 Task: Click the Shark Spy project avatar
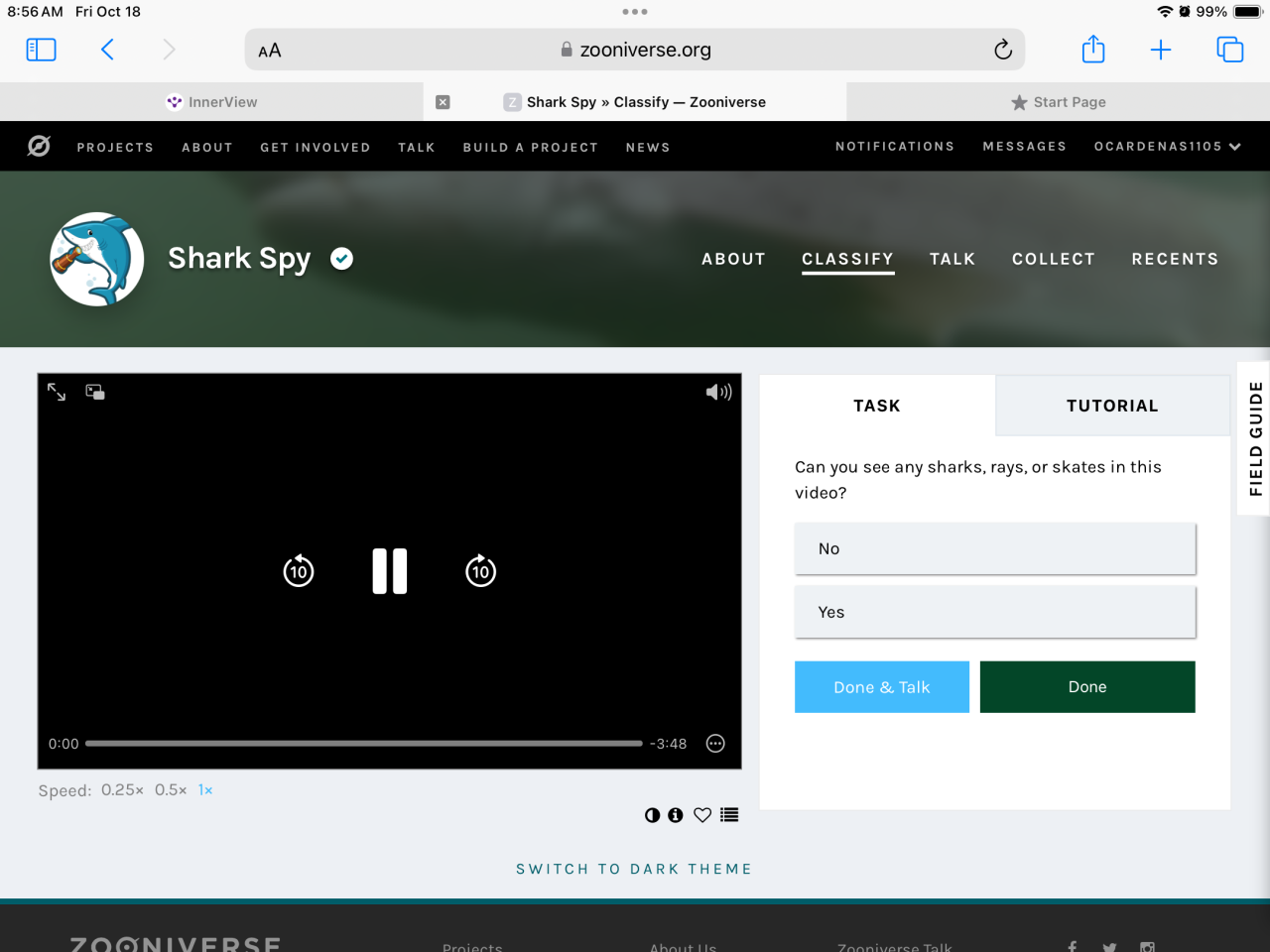(x=97, y=259)
